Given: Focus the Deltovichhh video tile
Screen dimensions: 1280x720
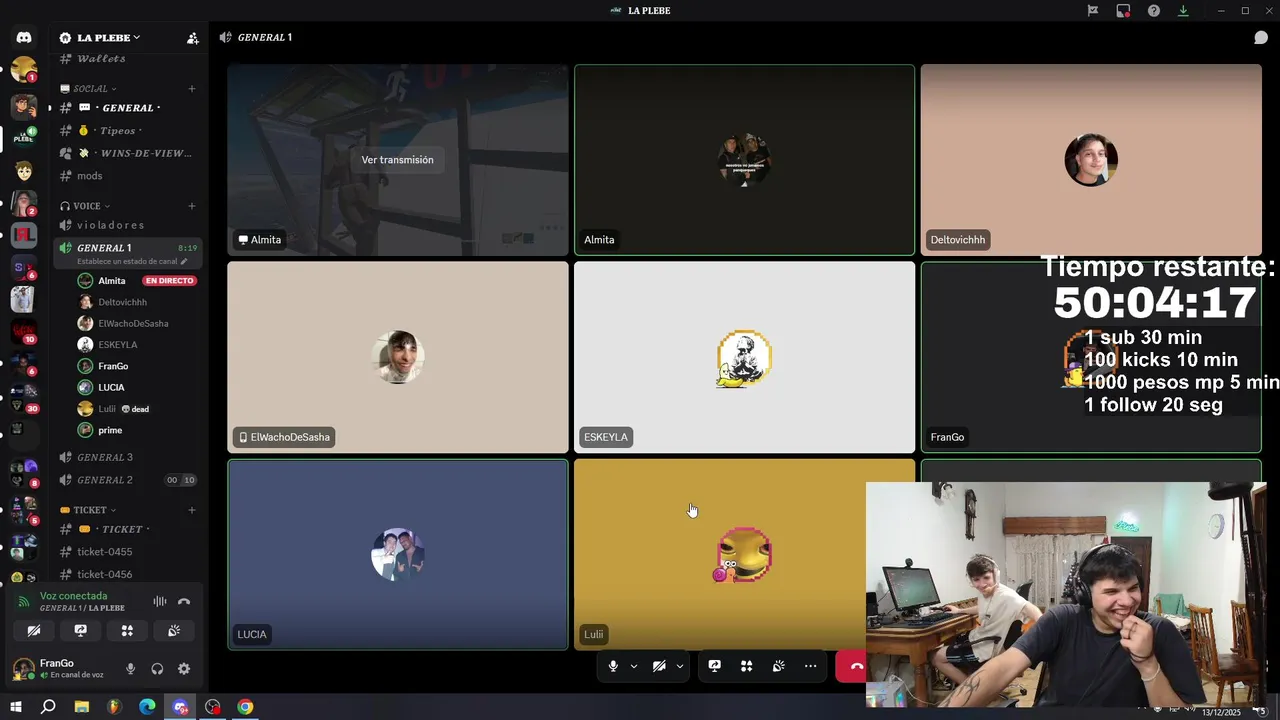Looking at the screenshot, I should 1091,160.
